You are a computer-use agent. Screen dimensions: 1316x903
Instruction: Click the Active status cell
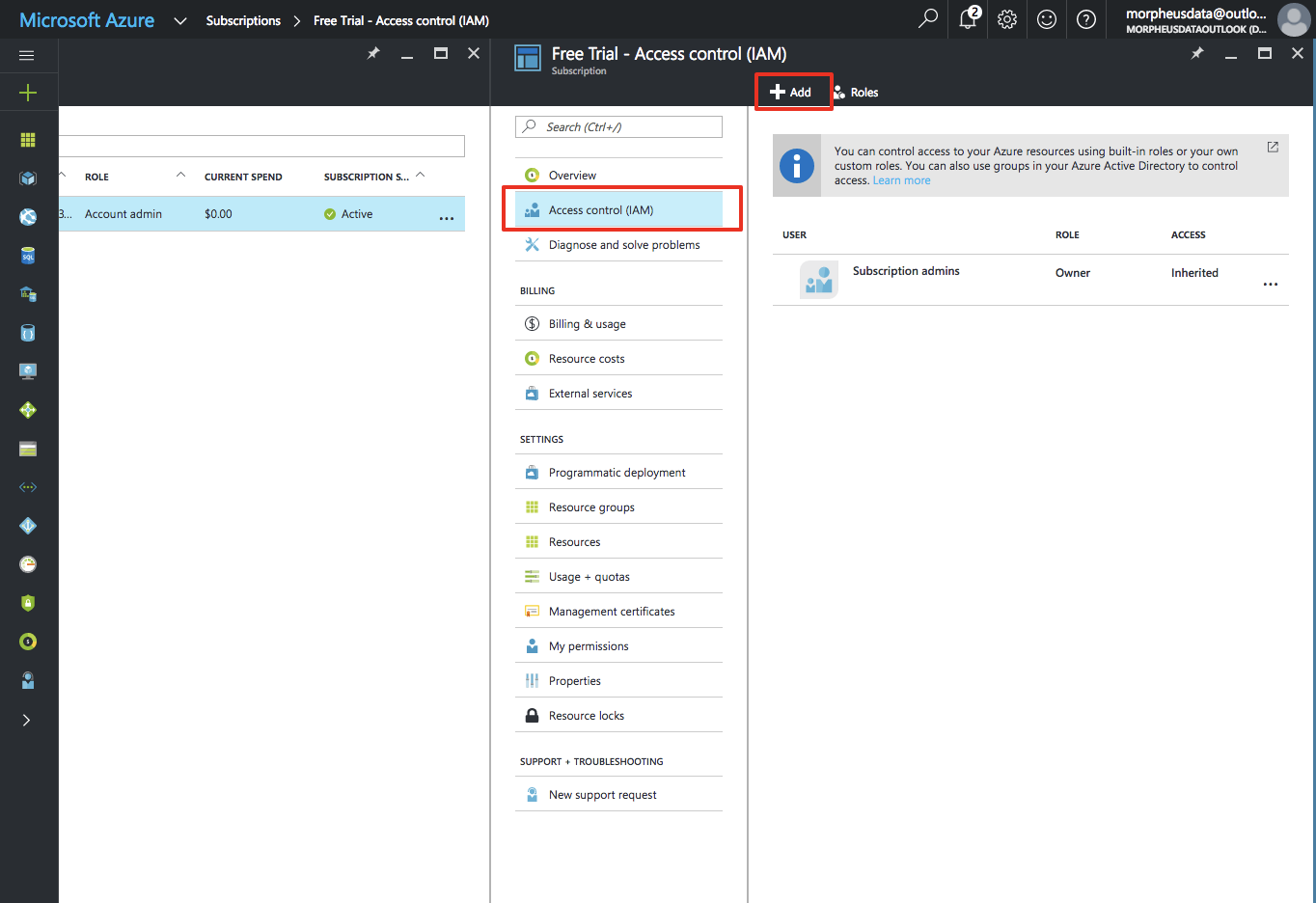pyautogui.click(x=348, y=214)
